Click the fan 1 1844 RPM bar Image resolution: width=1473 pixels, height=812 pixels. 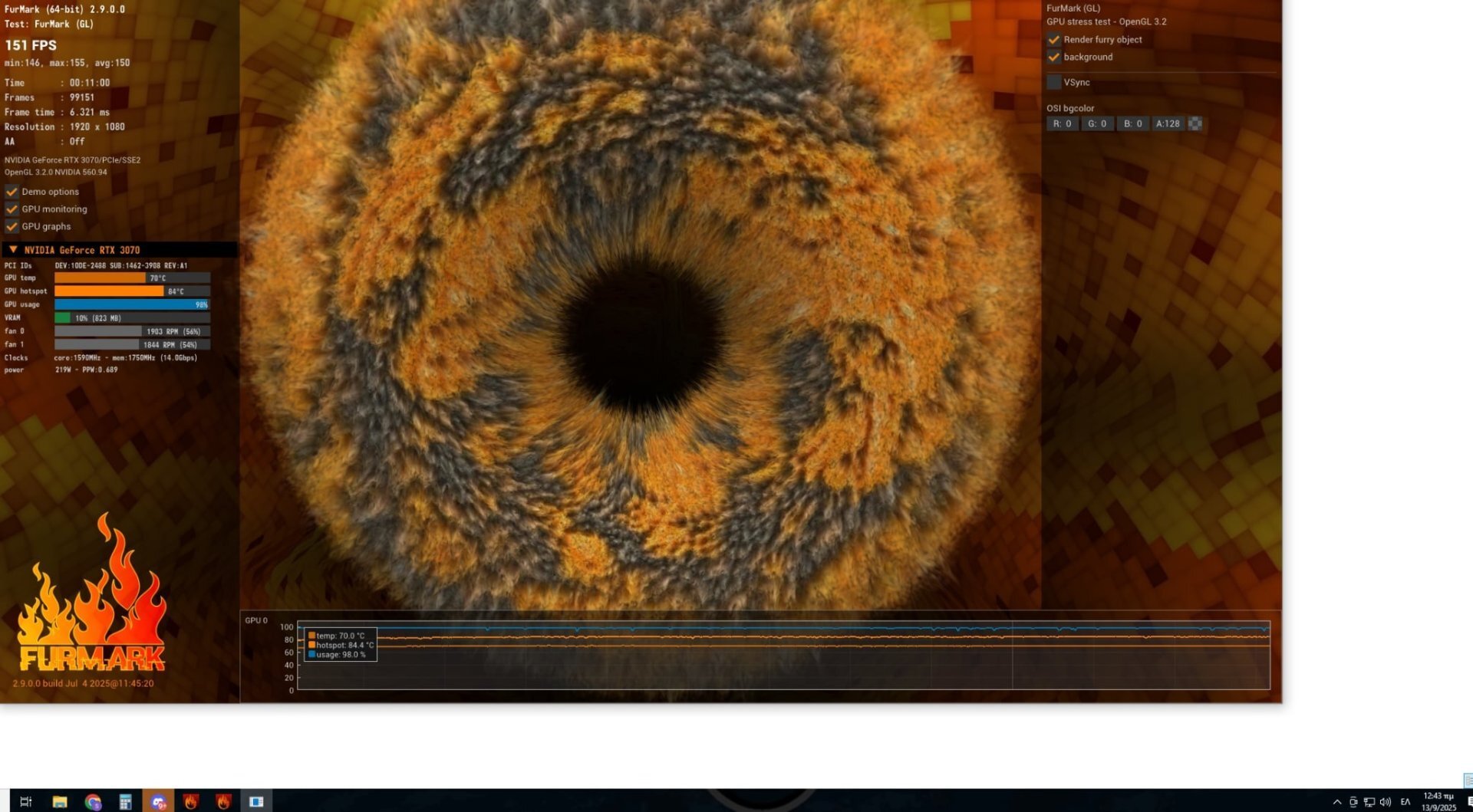[x=132, y=345]
